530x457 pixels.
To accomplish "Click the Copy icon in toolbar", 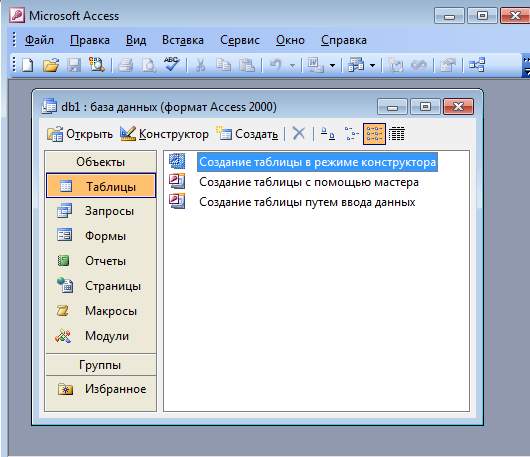I will click(223, 65).
